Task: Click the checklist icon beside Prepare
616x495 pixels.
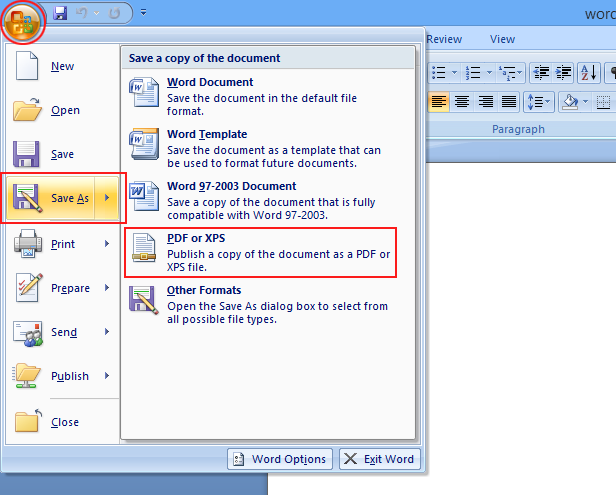Action: coord(28,288)
